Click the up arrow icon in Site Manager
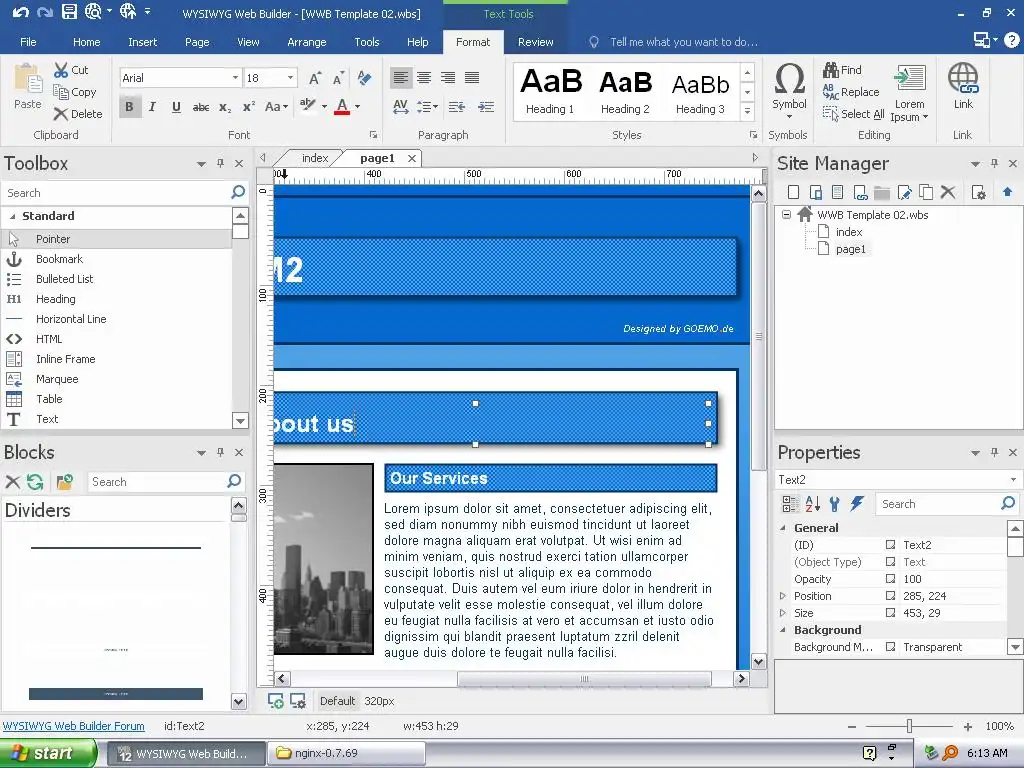The image size is (1024, 768). coord(1007,192)
